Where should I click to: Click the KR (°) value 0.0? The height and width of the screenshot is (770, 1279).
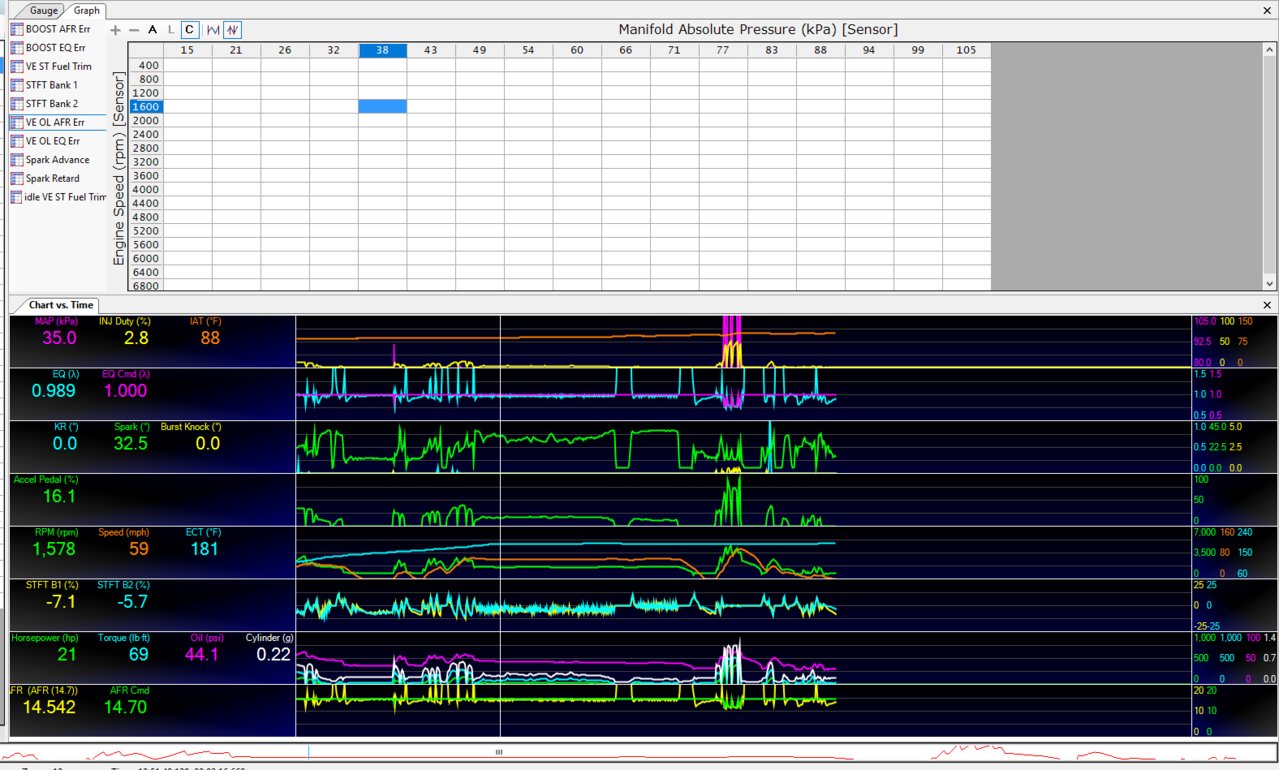pyautogui.click(x=65, y=443)
